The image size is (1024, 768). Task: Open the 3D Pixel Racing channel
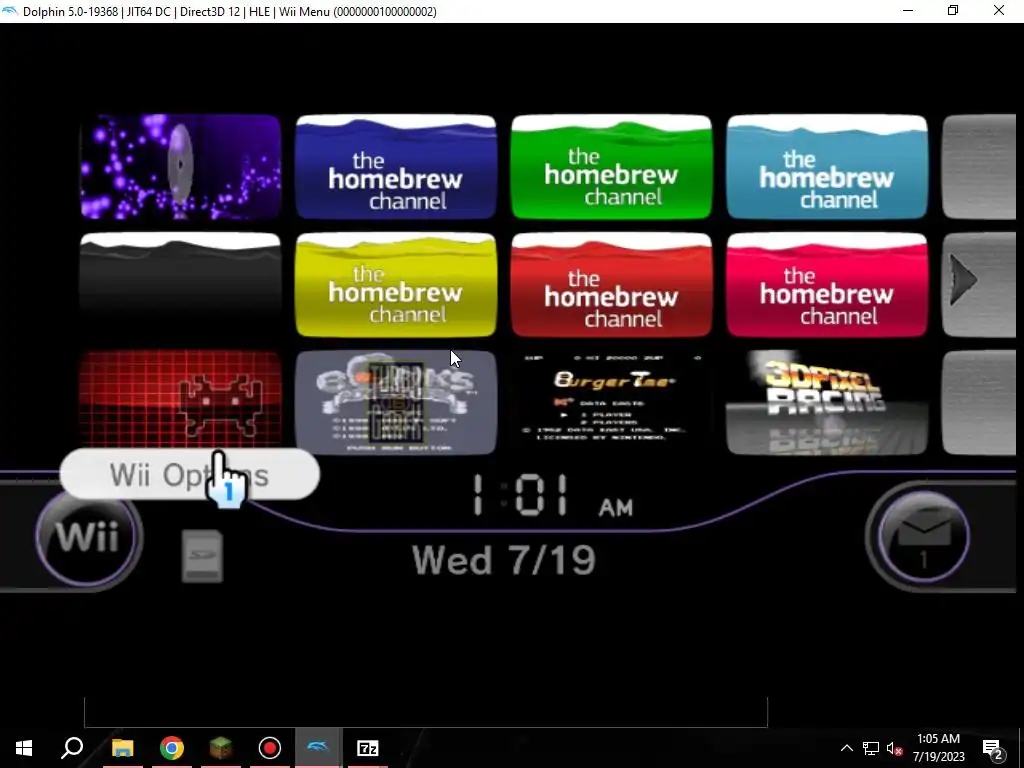coord(827,402)
